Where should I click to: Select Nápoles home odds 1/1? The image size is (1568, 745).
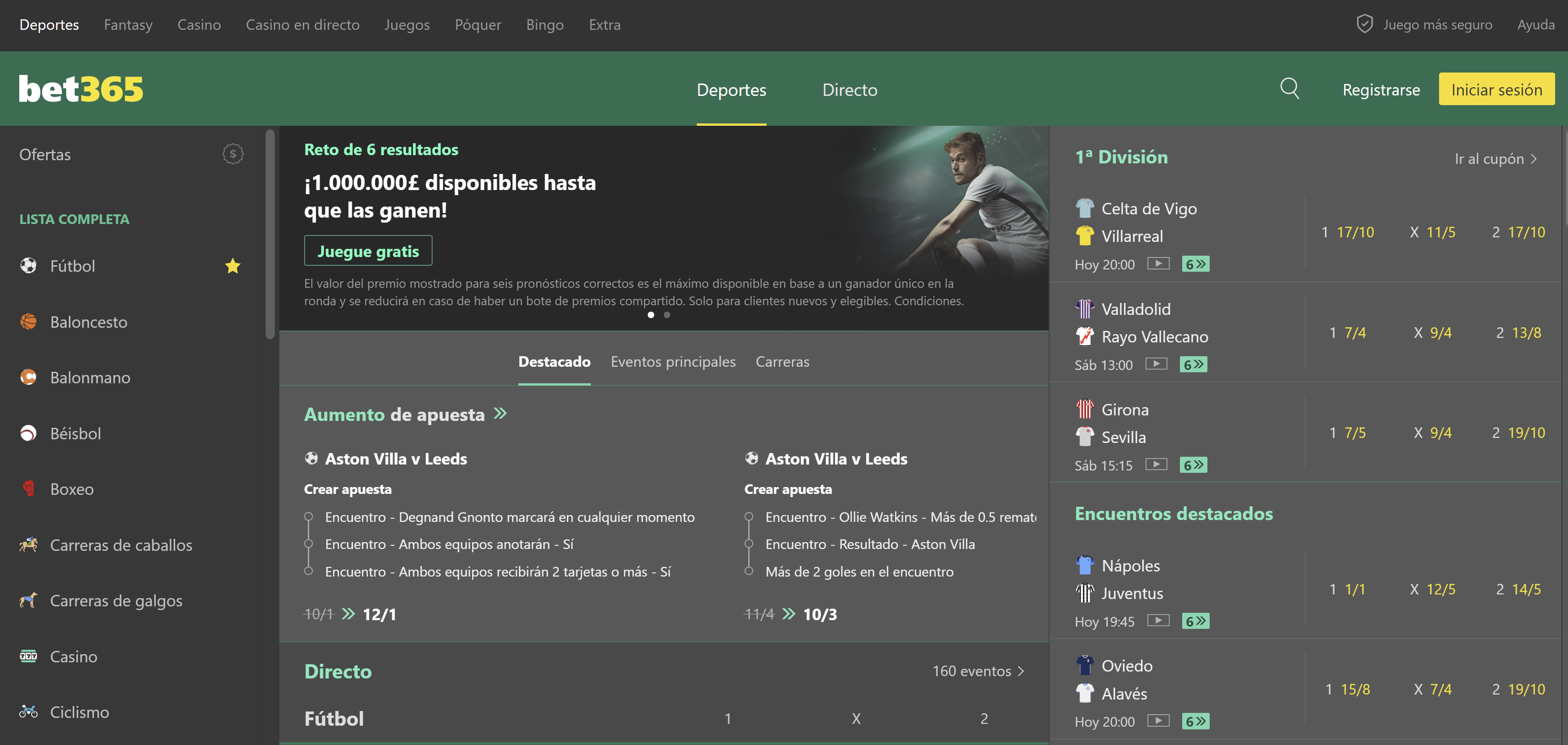(x=1347, y=589)
